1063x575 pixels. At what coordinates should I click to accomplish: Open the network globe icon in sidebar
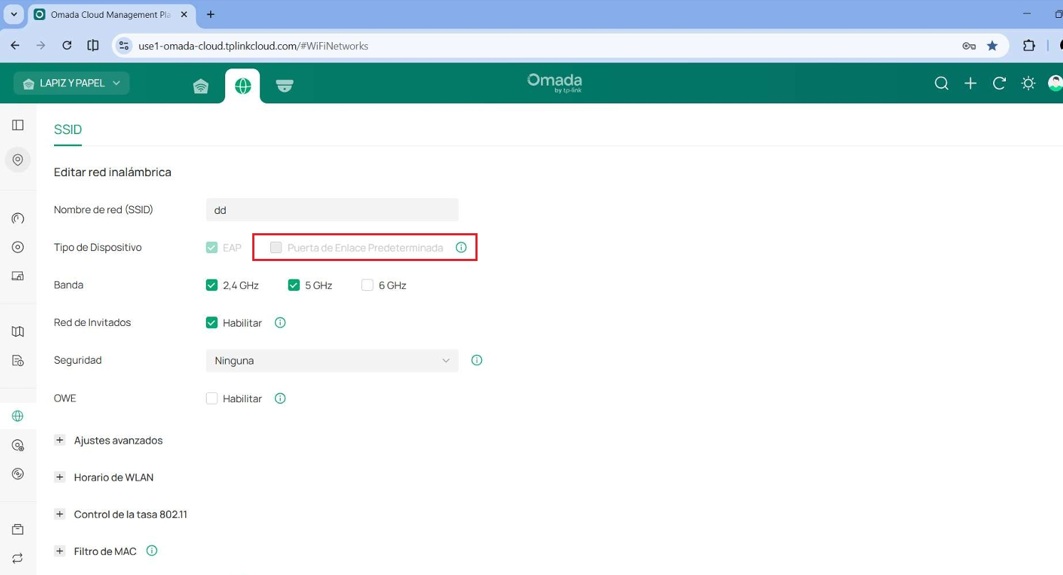point(18,416)
